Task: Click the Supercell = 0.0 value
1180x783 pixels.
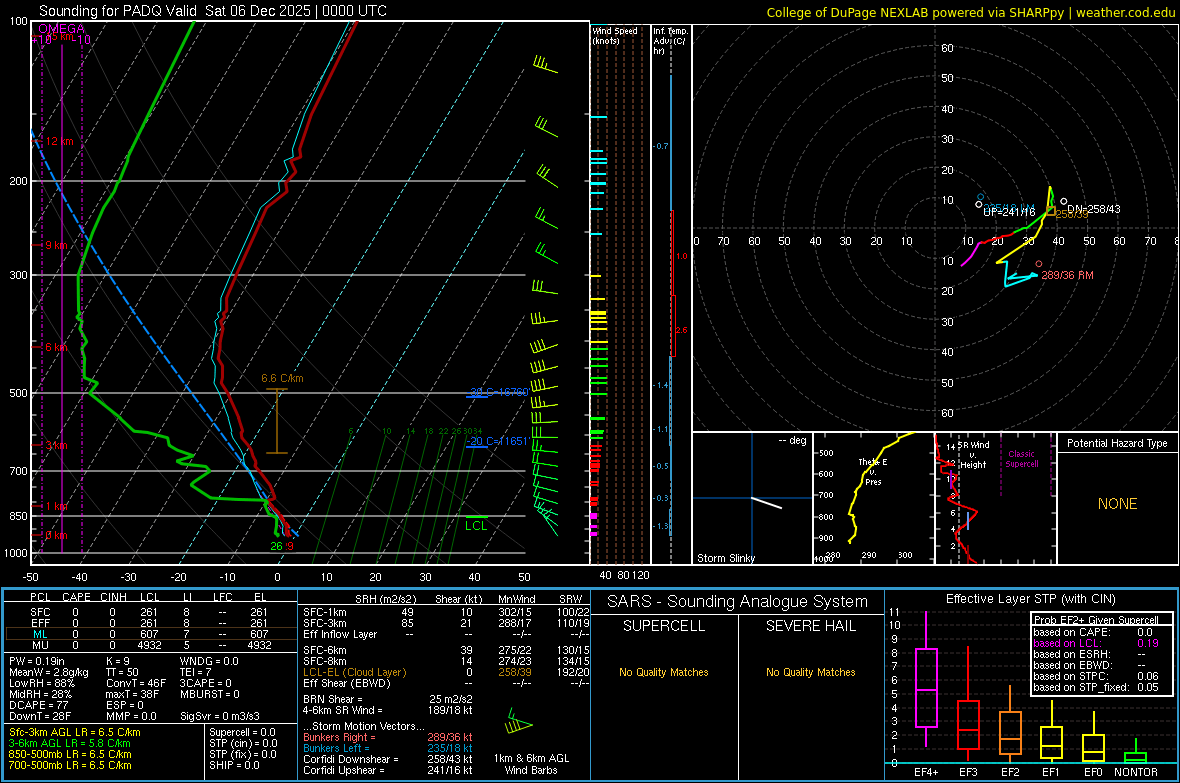Action: (x=242, y=732)
